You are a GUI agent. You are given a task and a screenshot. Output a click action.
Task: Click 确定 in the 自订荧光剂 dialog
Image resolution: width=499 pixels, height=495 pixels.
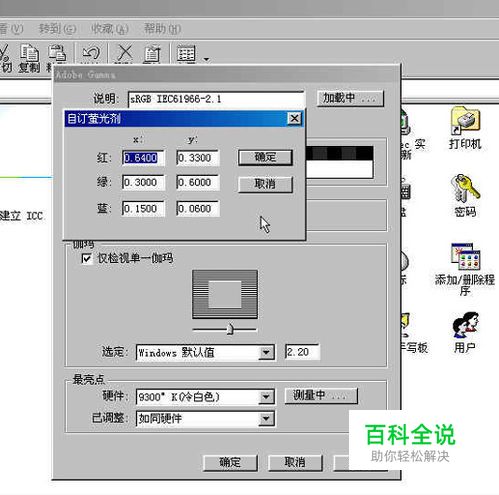pos(265,157)
